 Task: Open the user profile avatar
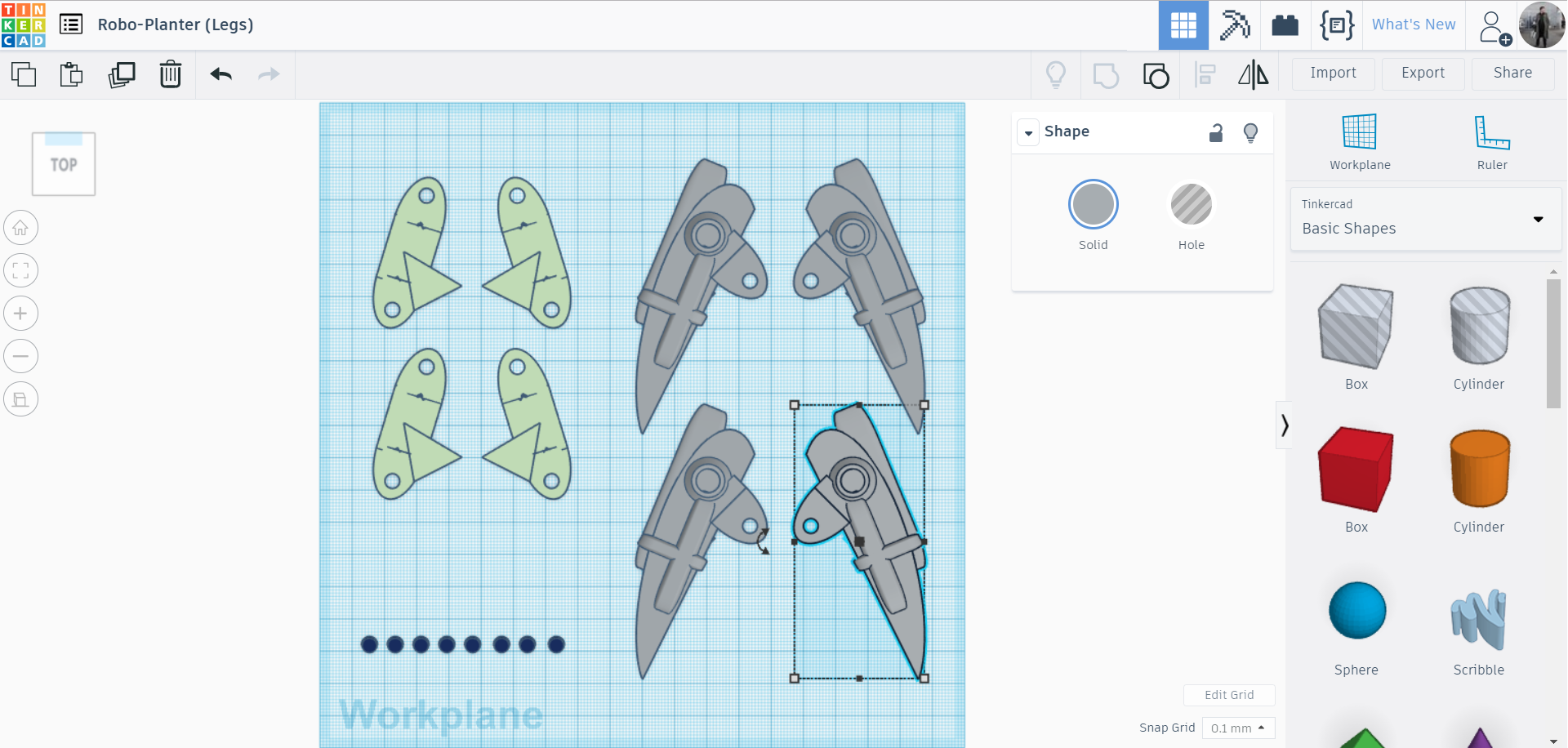[x=1542, y=25]
